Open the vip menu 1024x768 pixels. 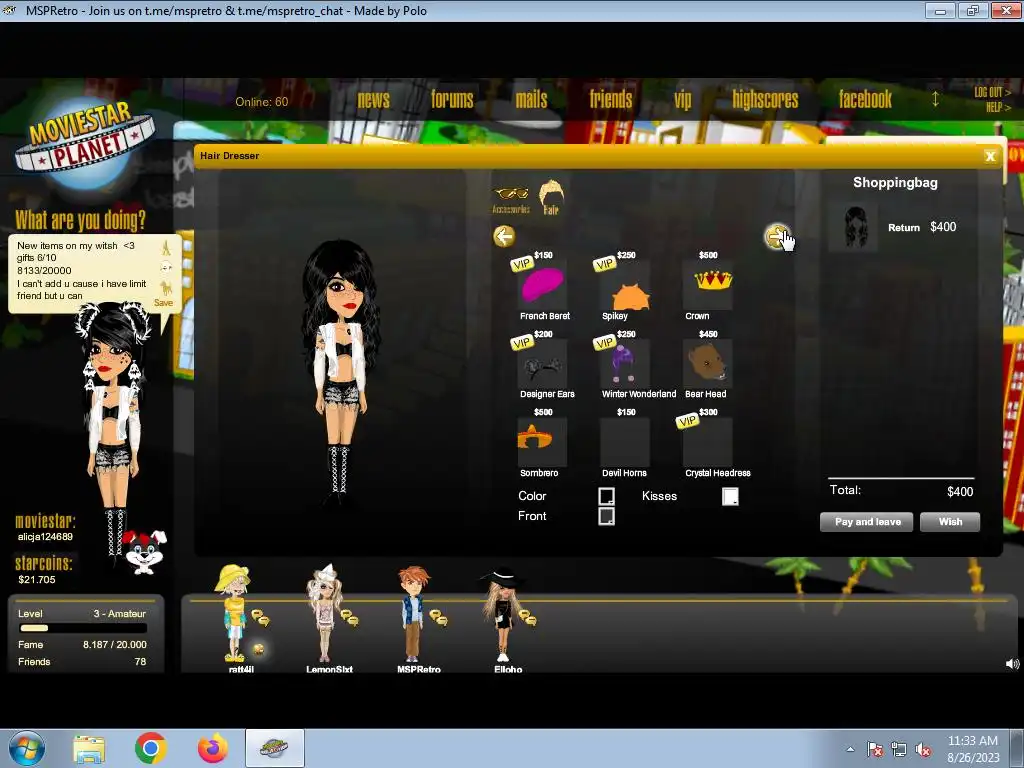point(682,100)
